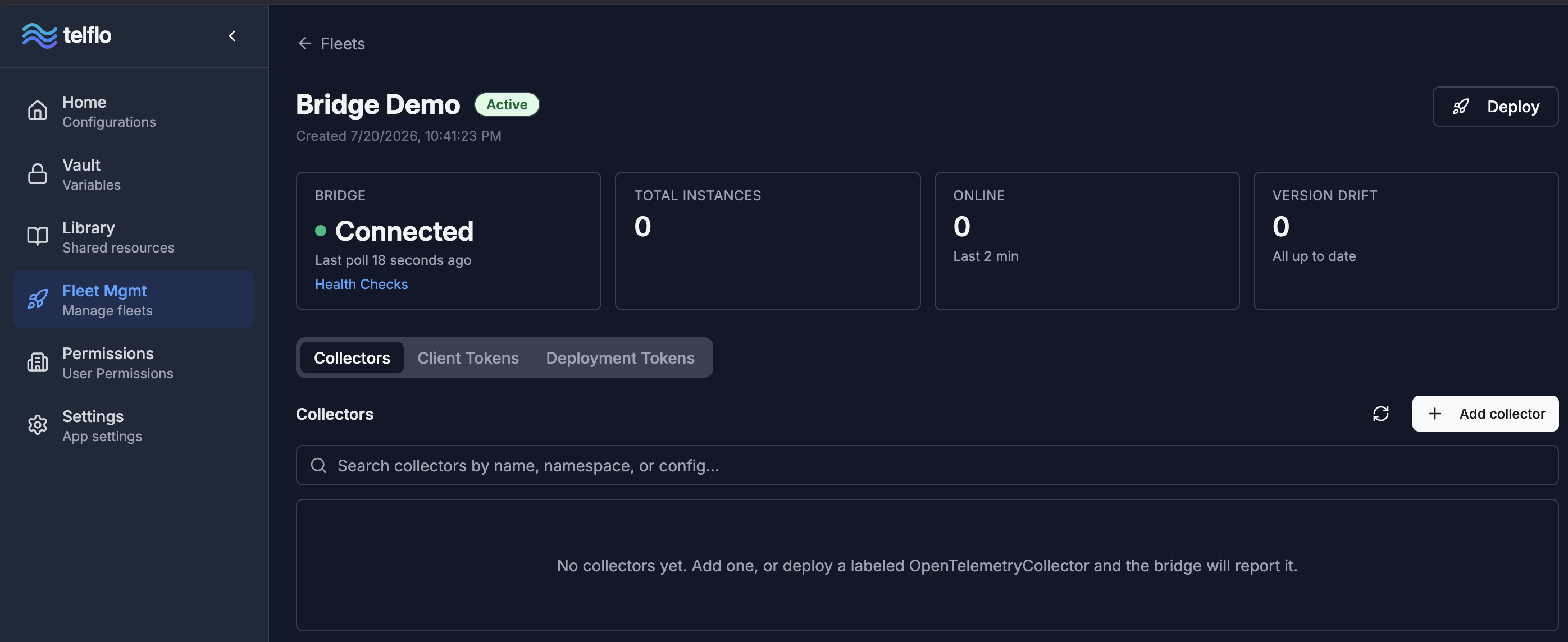
Task: Select the Collectors tab
Action: (352, 358)
